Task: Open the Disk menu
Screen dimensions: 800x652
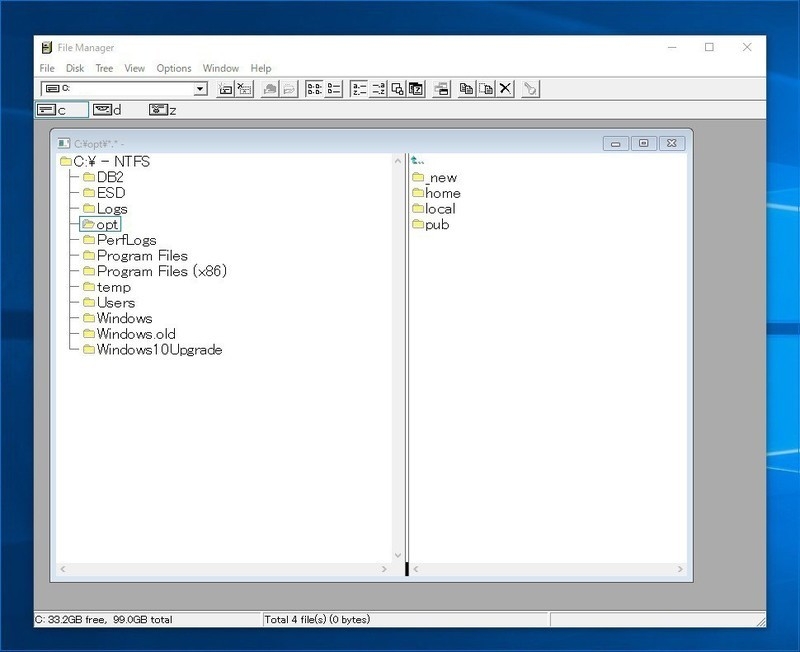Action: coord(74,68)
